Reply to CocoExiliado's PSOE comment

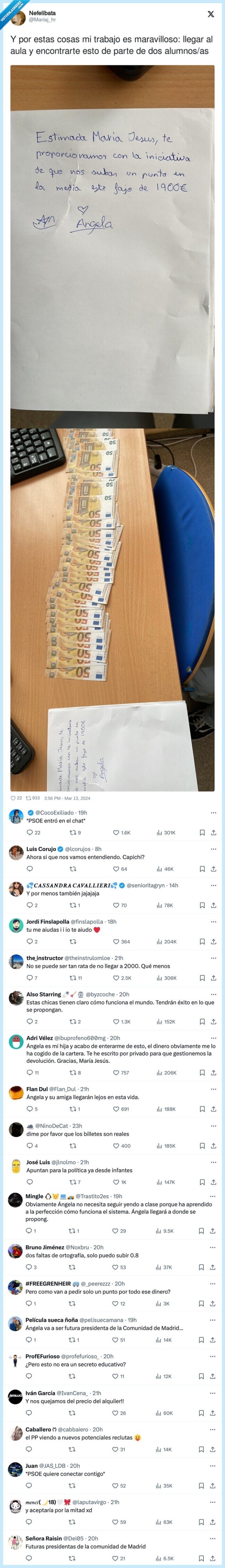pos(29,833)
